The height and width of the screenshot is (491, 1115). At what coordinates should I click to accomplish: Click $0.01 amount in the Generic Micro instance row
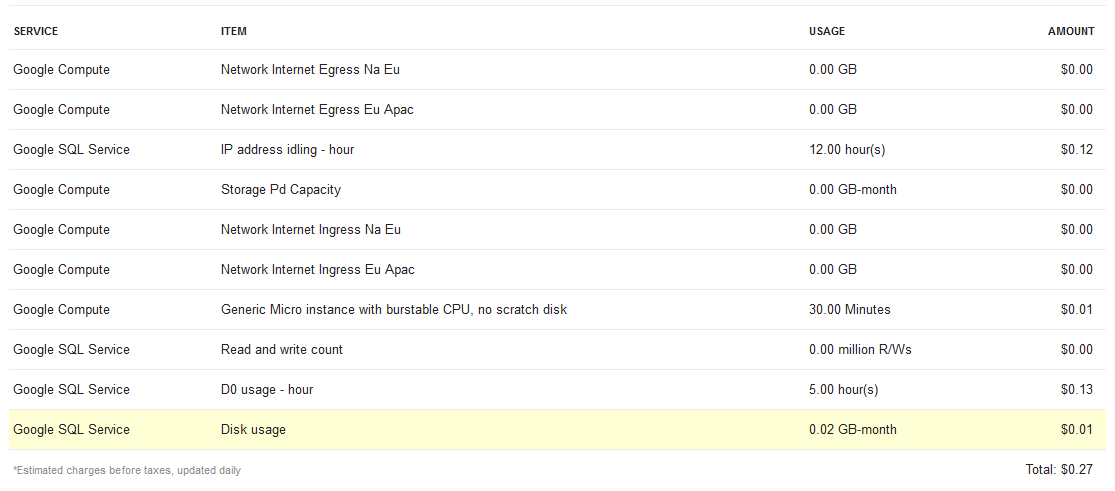tap(1077, 310)
